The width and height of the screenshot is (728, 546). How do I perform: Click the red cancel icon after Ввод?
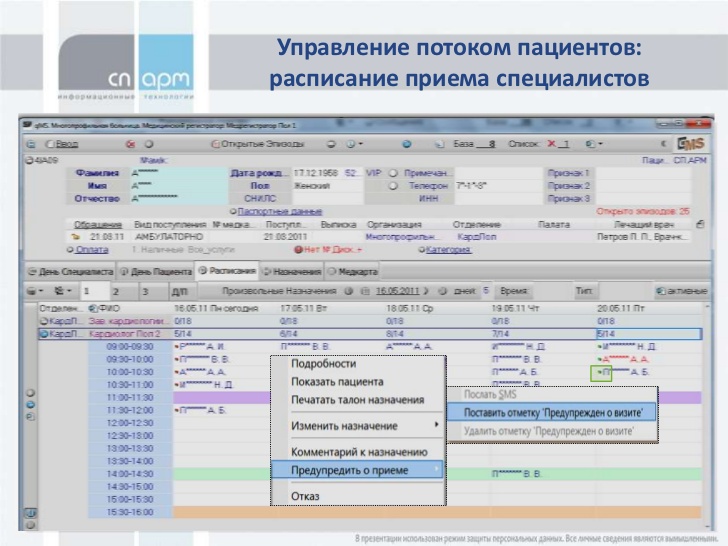(130, 144)
